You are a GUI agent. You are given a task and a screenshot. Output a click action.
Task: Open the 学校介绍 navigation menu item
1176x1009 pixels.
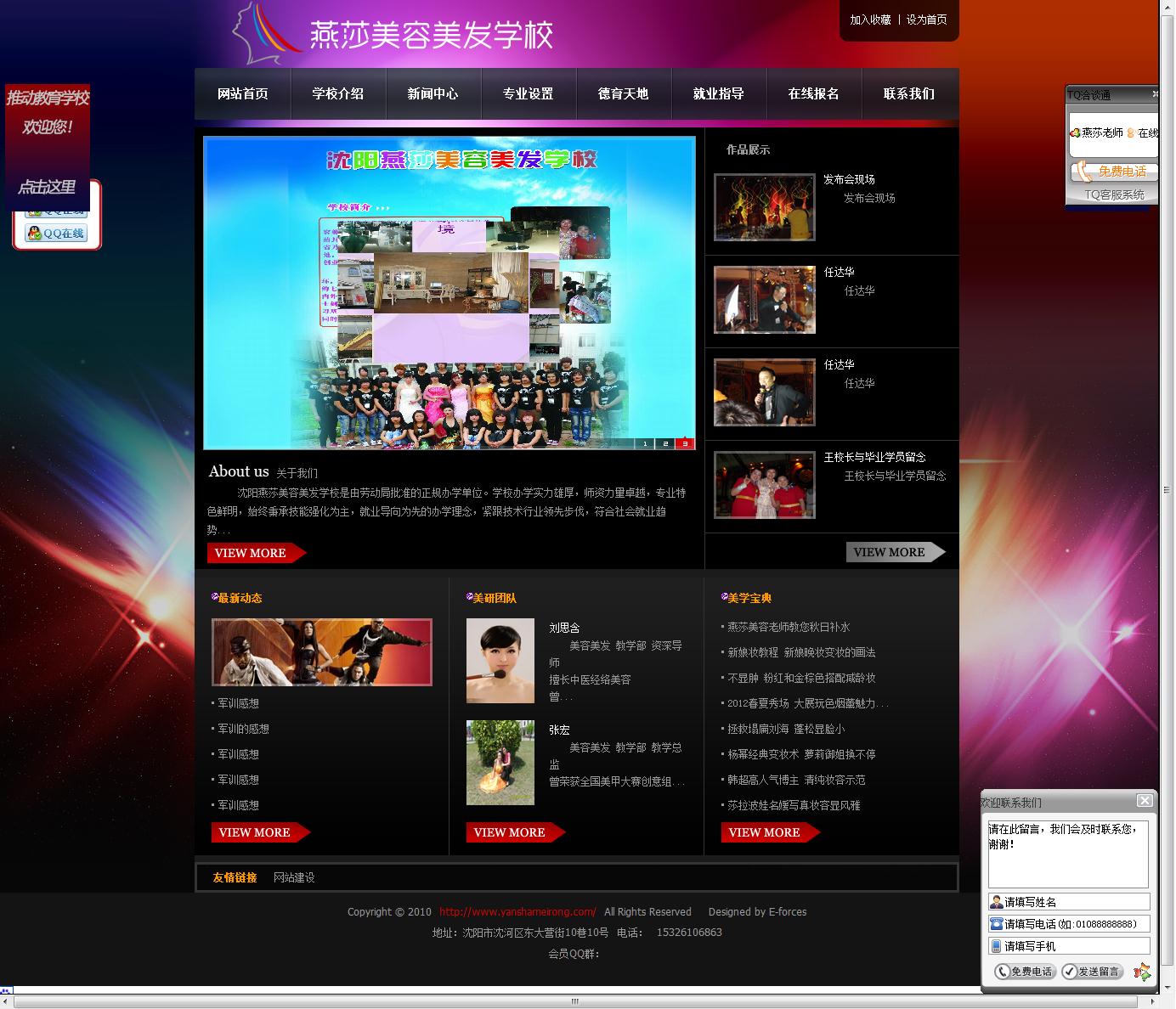point(337,94)
